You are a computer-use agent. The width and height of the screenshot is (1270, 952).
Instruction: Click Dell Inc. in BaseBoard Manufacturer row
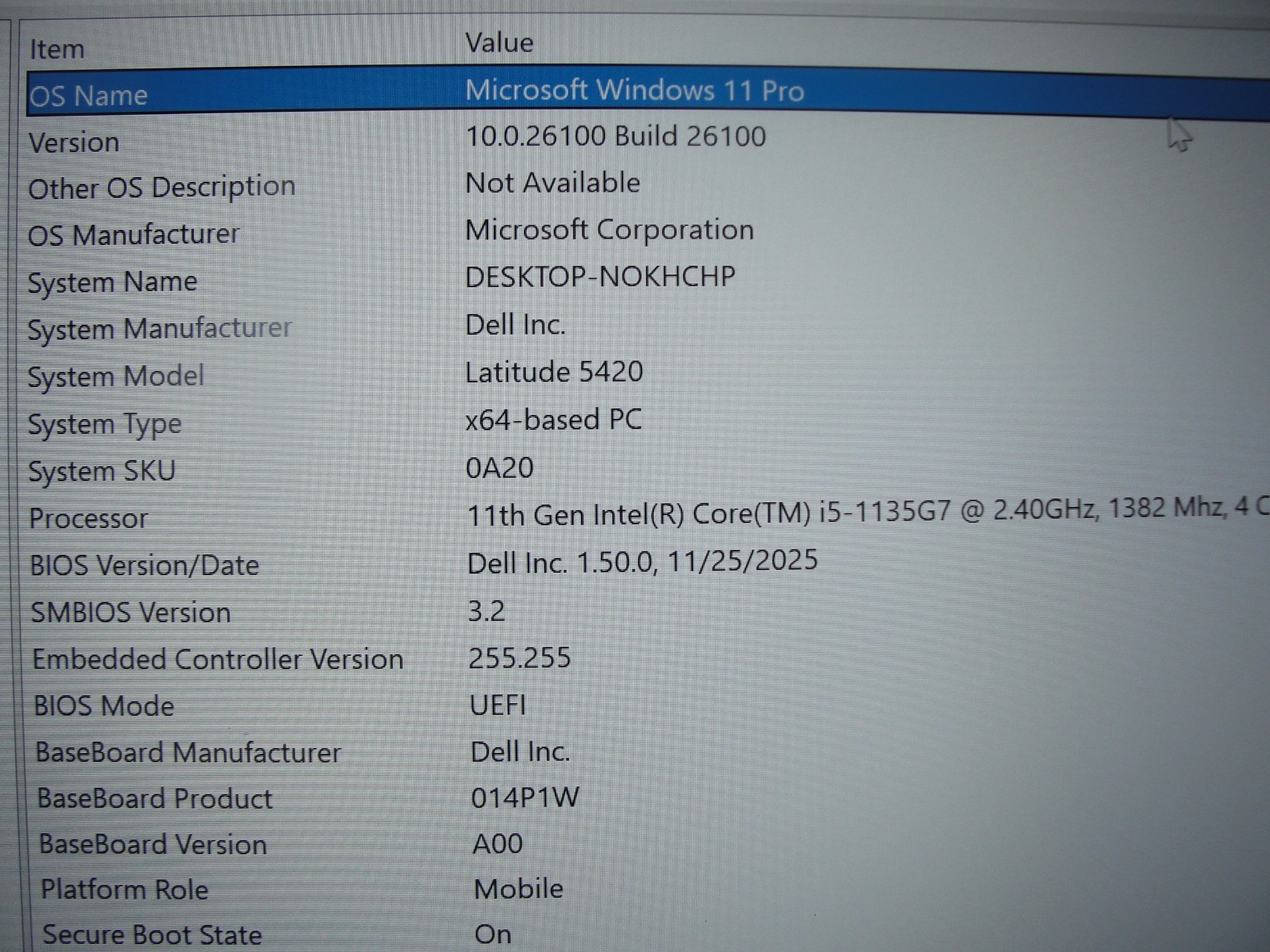[x=521, y=751]
